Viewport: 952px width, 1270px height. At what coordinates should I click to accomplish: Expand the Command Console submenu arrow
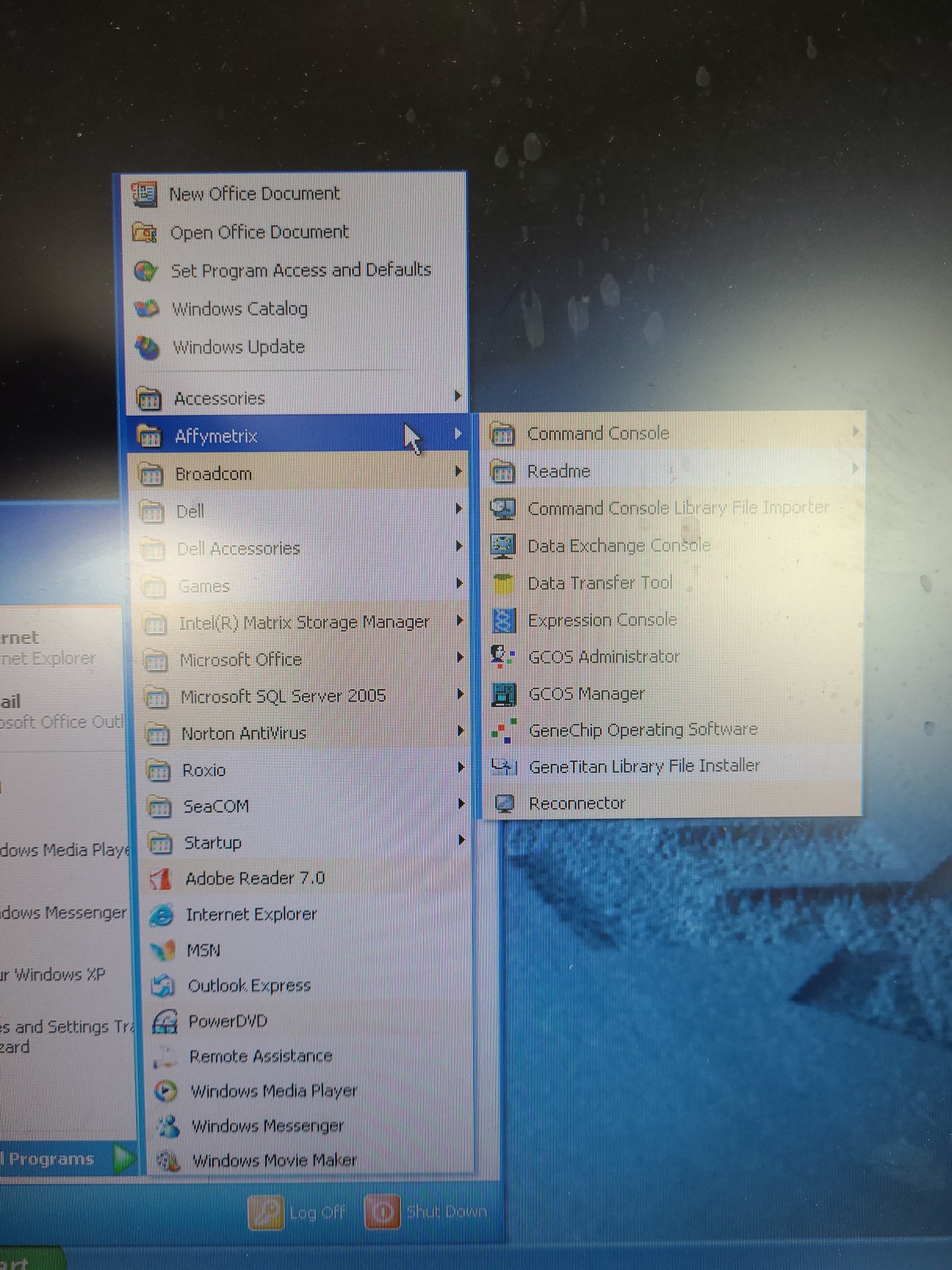[856, 431]
